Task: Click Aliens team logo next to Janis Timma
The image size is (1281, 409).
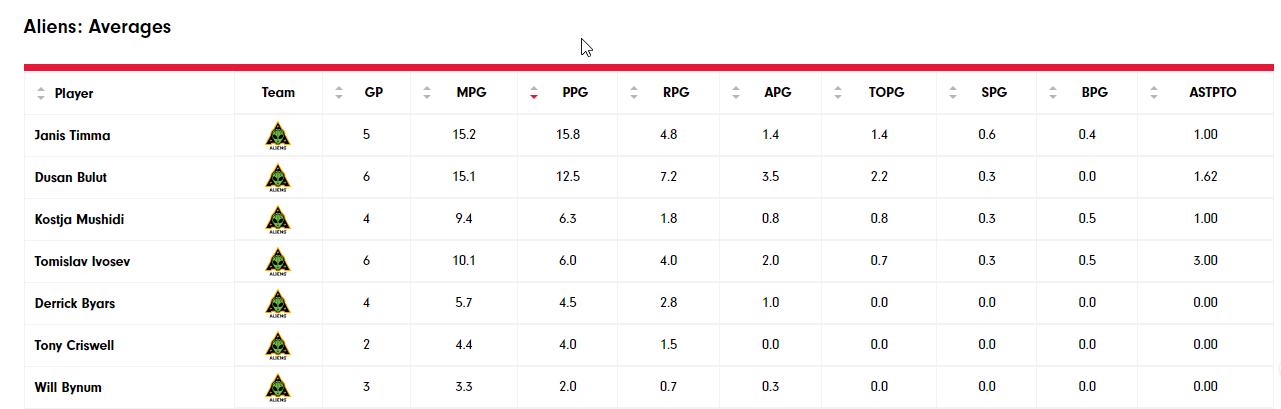Action: coord(278,135)
